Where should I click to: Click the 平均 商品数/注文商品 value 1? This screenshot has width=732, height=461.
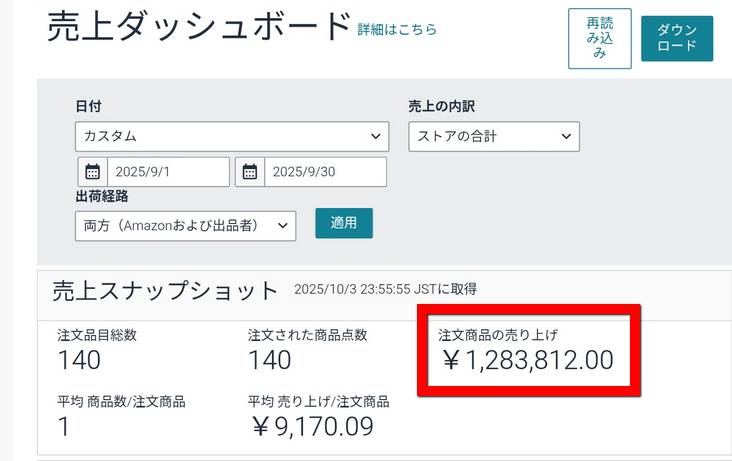point(63,427)
